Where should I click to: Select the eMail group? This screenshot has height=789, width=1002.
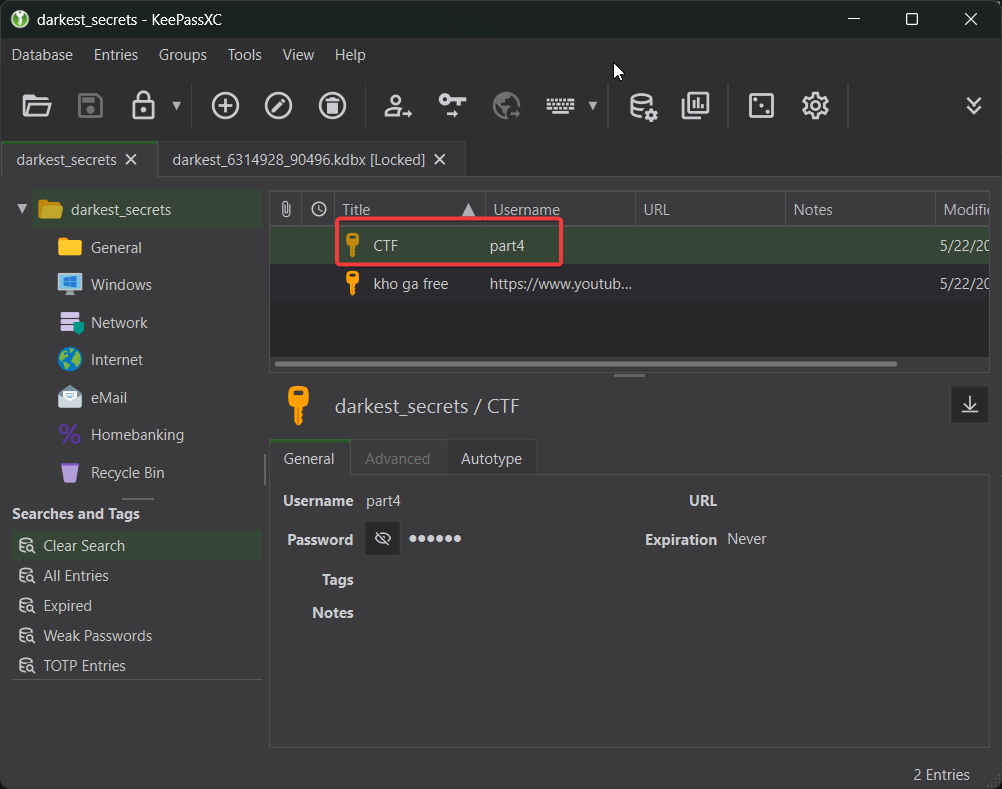click(x=109, y=397)
